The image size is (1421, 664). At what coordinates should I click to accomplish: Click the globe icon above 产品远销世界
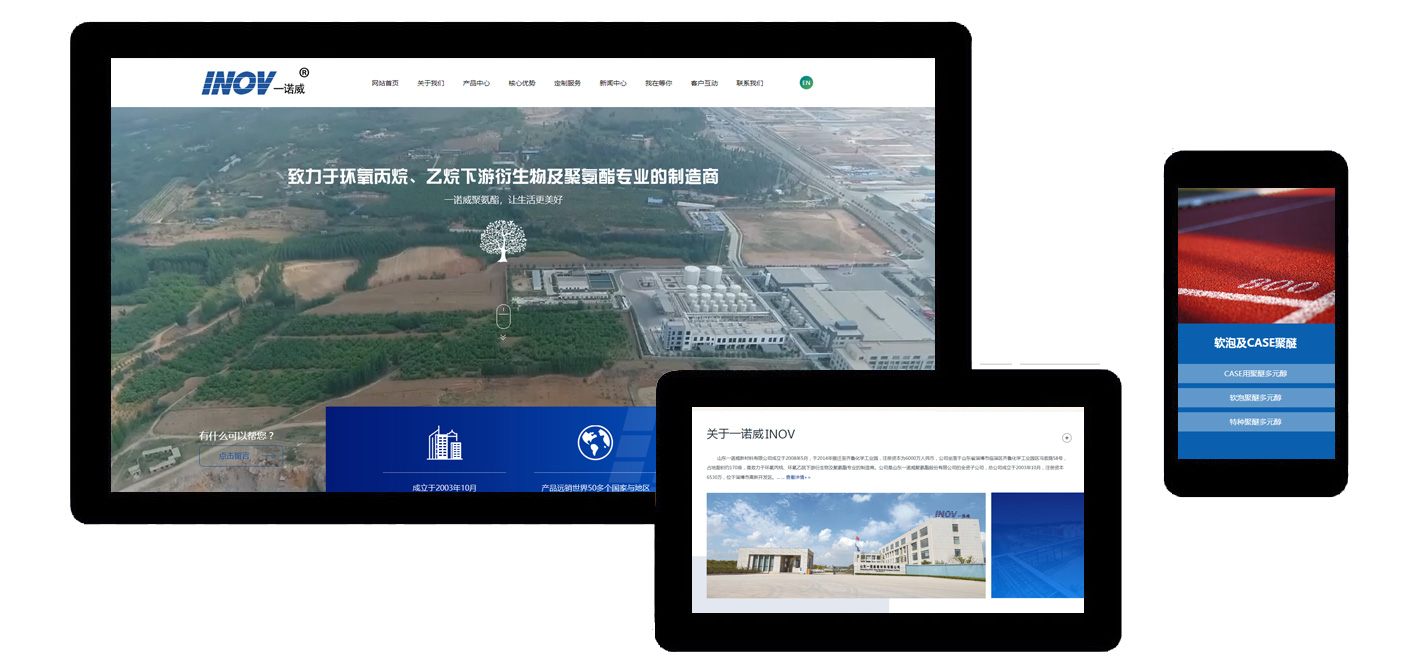[x=595, y=442]
